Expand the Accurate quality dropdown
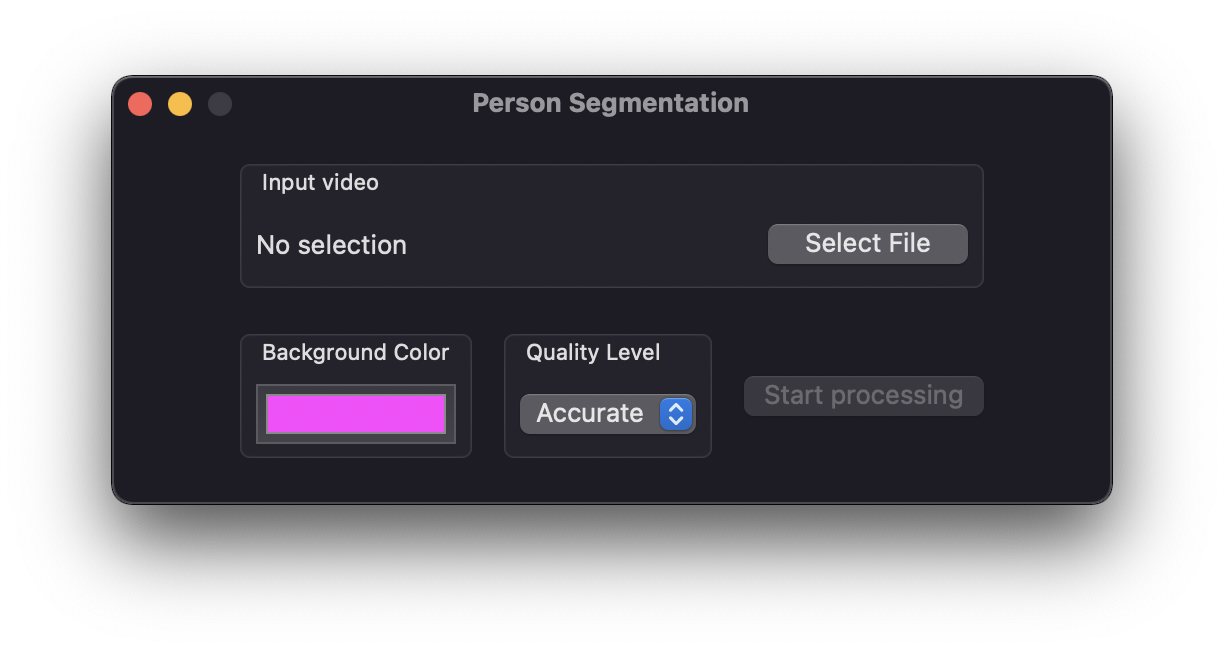 (x=608, y=414)
